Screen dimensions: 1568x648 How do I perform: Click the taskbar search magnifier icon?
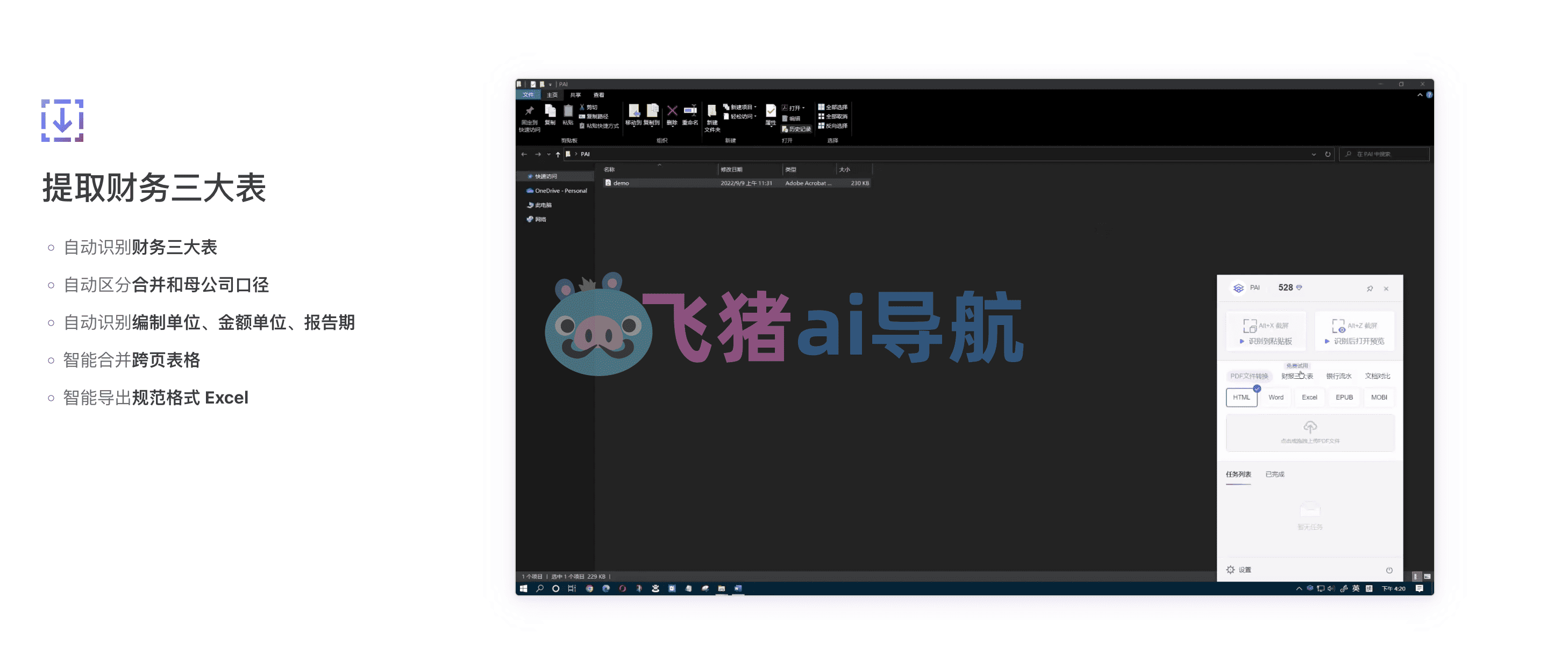[x=539, y=588]
